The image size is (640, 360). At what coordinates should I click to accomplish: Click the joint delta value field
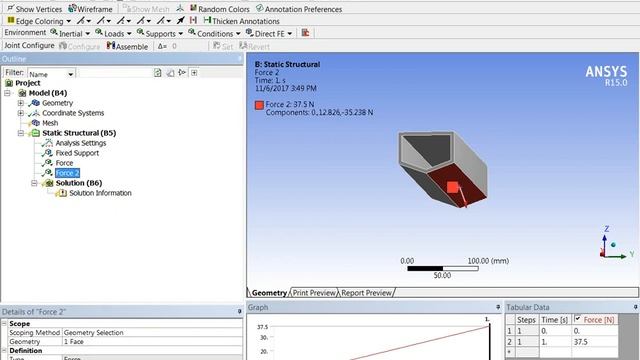pyautogui.click(x=174, y=46)
